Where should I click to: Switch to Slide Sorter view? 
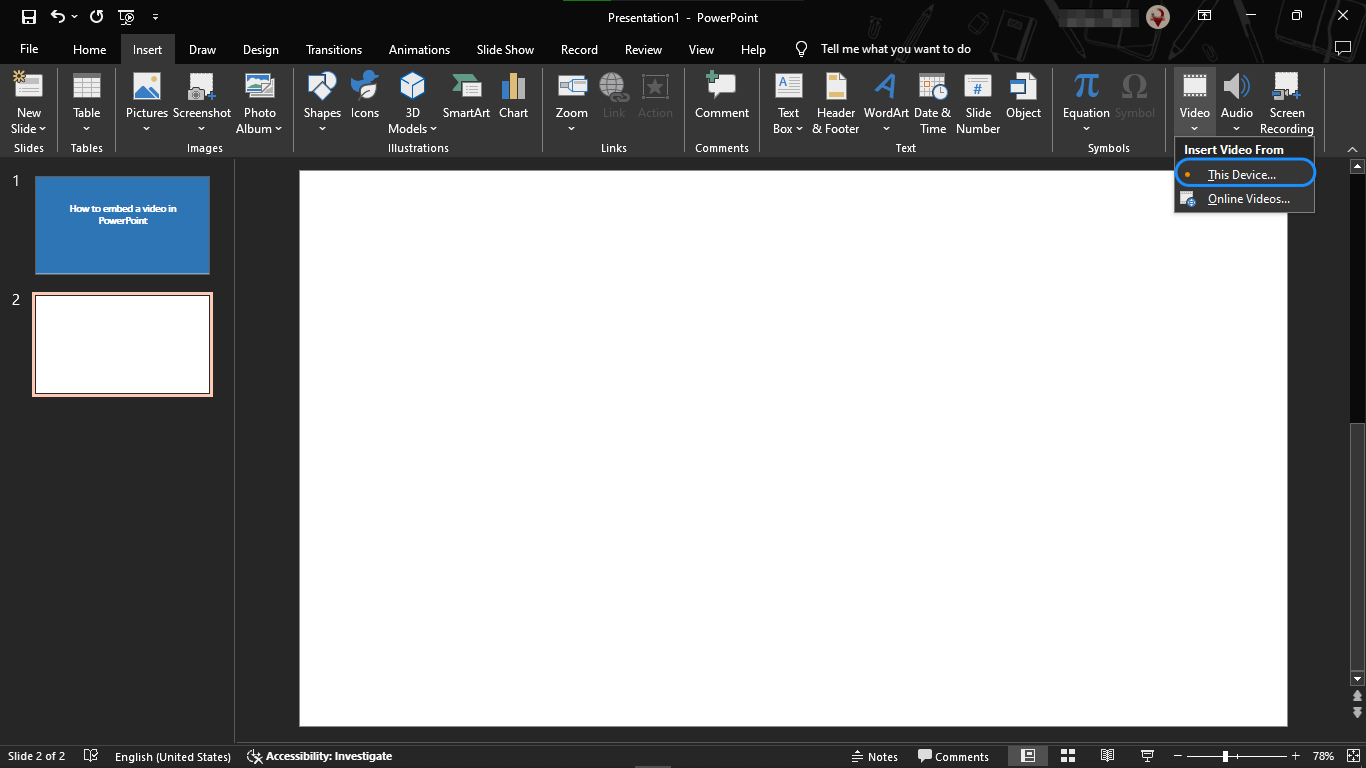point(1068,756)
